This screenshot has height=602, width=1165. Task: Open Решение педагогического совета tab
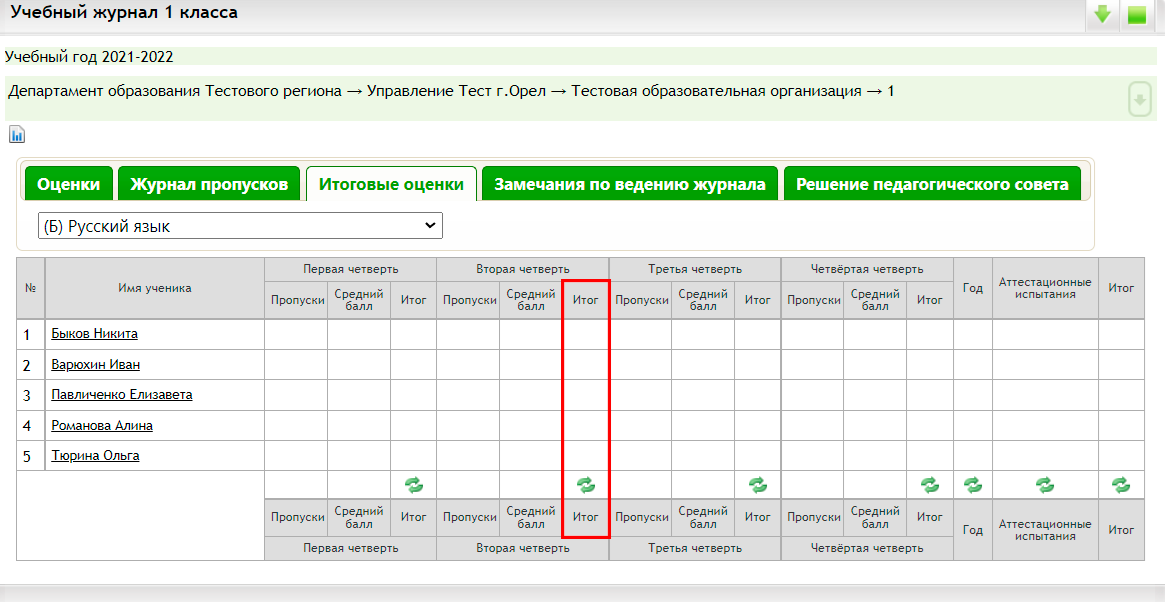pyautogui.click(x=932, y=184)
